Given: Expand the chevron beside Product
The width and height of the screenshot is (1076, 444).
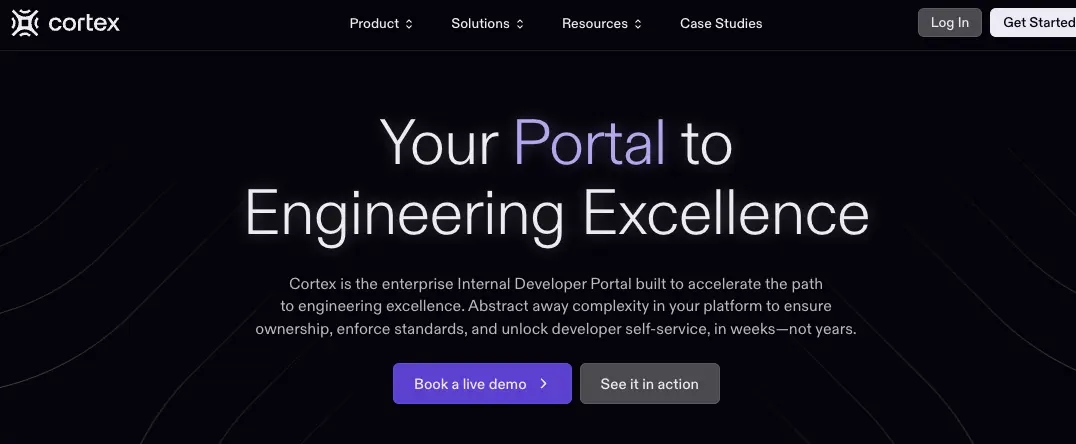Looking at the screenshot, I should [x=409, y=24].
